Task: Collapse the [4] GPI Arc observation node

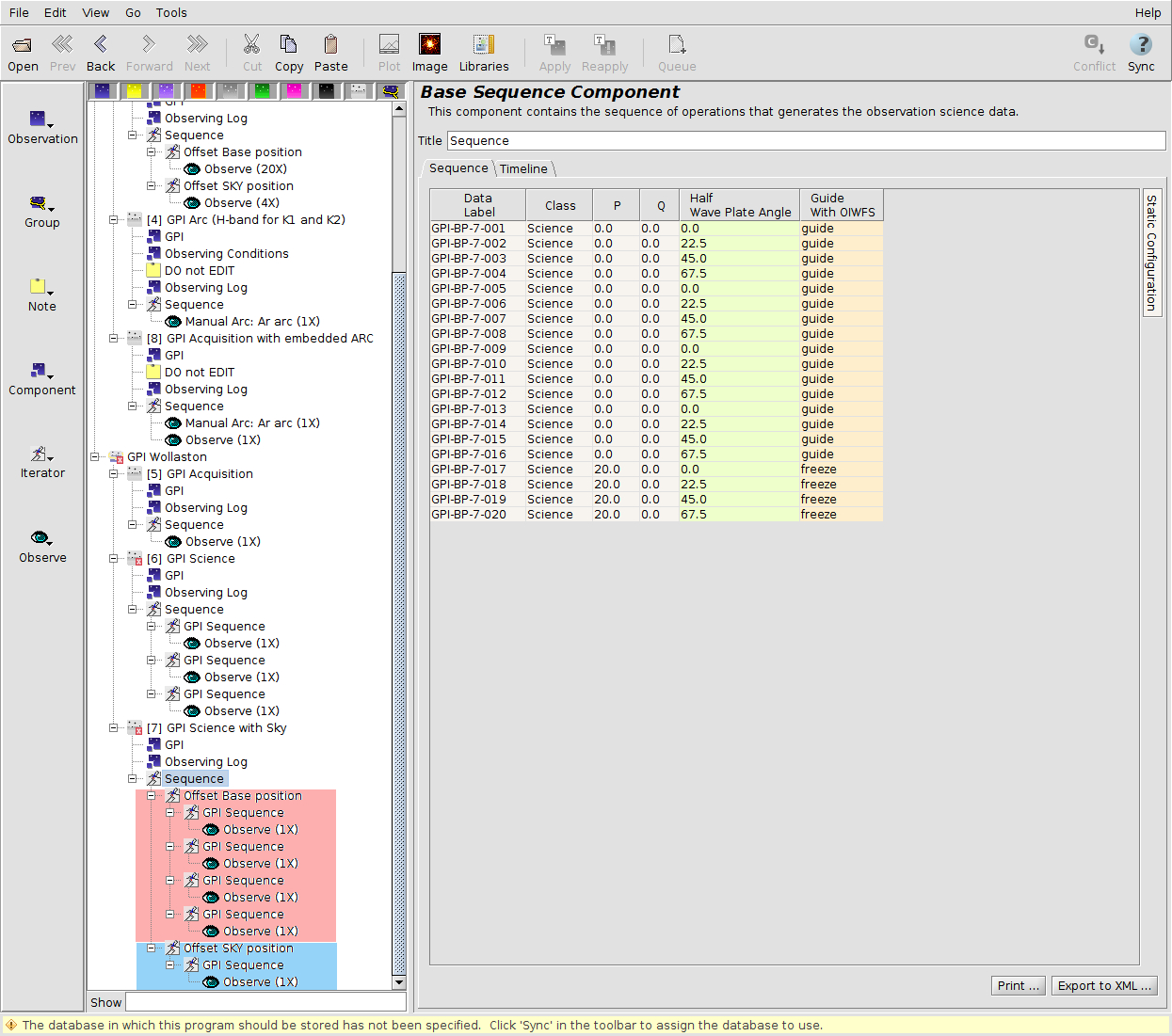Action: (114, 220)
